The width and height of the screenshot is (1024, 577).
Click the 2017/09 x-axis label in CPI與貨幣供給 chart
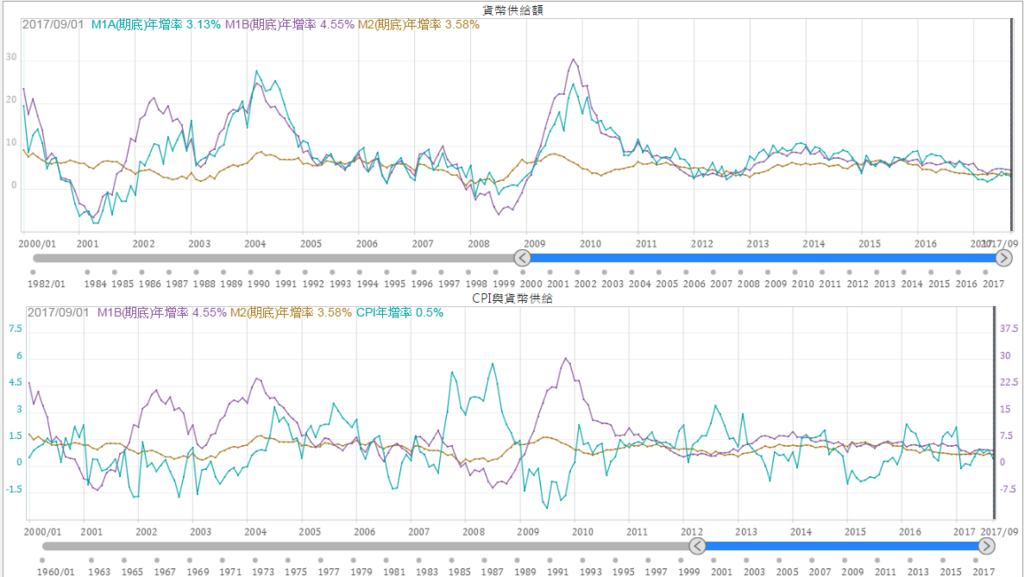coord(999,532)
